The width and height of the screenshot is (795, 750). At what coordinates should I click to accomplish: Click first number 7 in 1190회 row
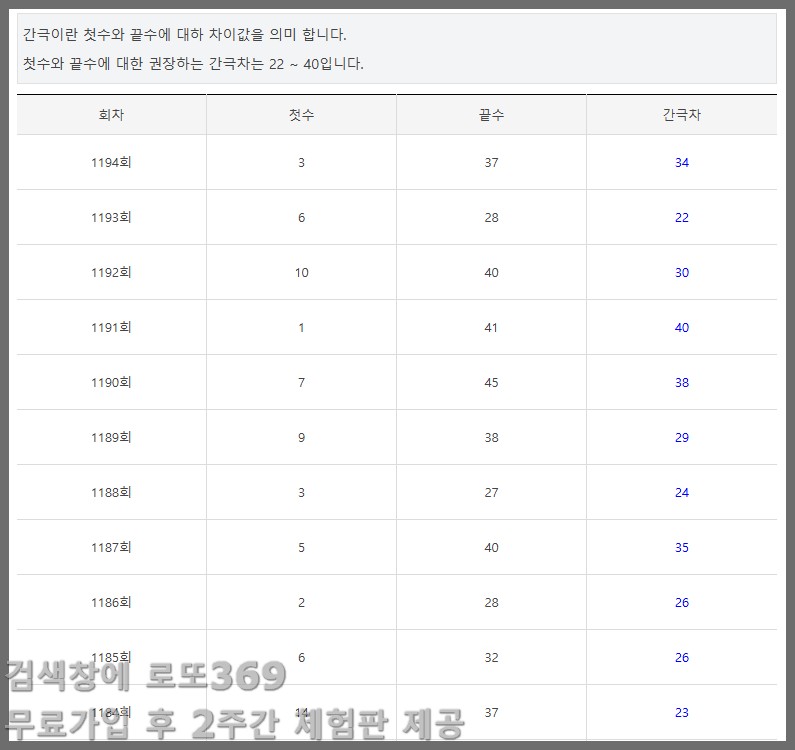click(x=301, y=383)
